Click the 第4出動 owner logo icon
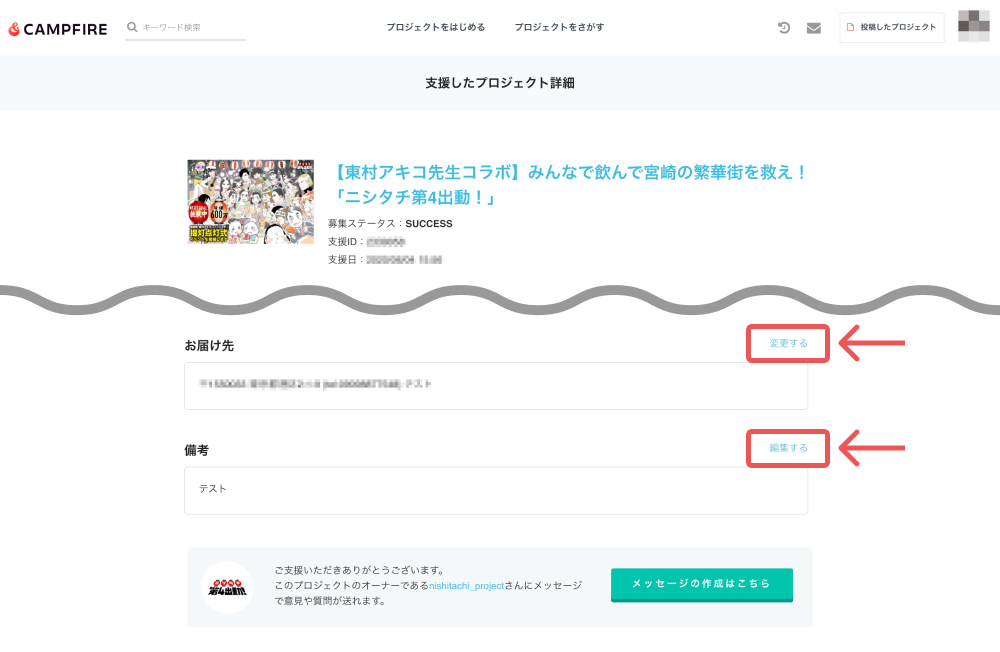 tap(227, 587)
